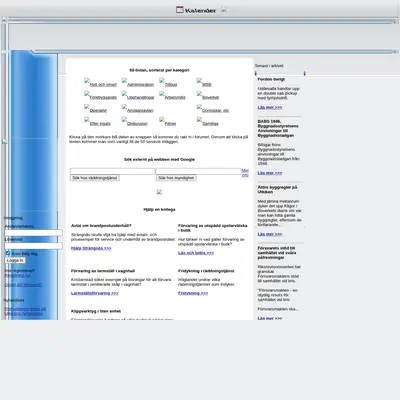Click the icon beside Operativt
Screen dimensions: 400x400
pyautogui.click(x=87, y=107)
